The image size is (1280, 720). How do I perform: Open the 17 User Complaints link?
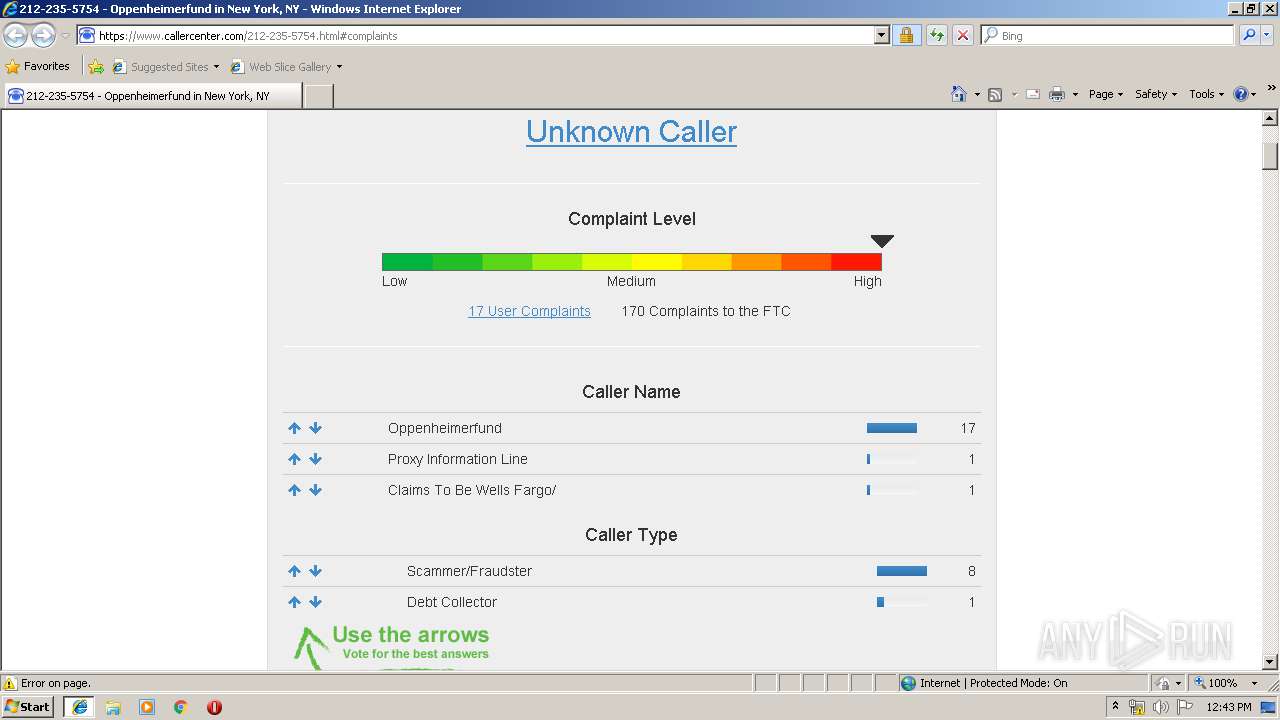(x=529, y=311)
